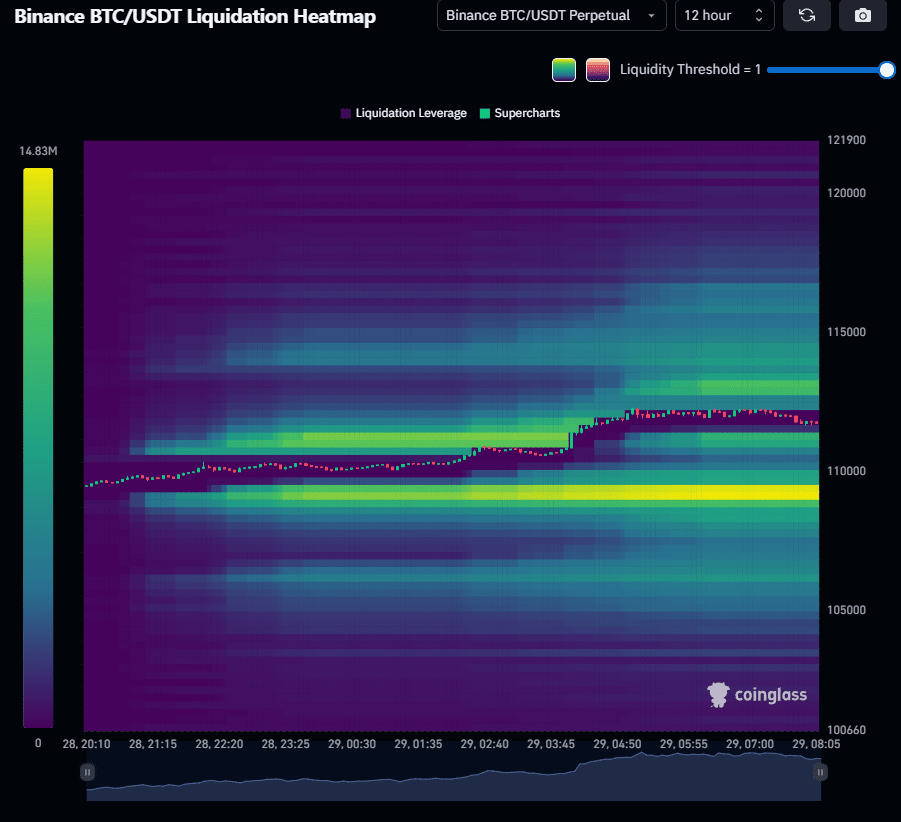Click the refresh chart icon

pyautogui.click(x=807, y=16)
